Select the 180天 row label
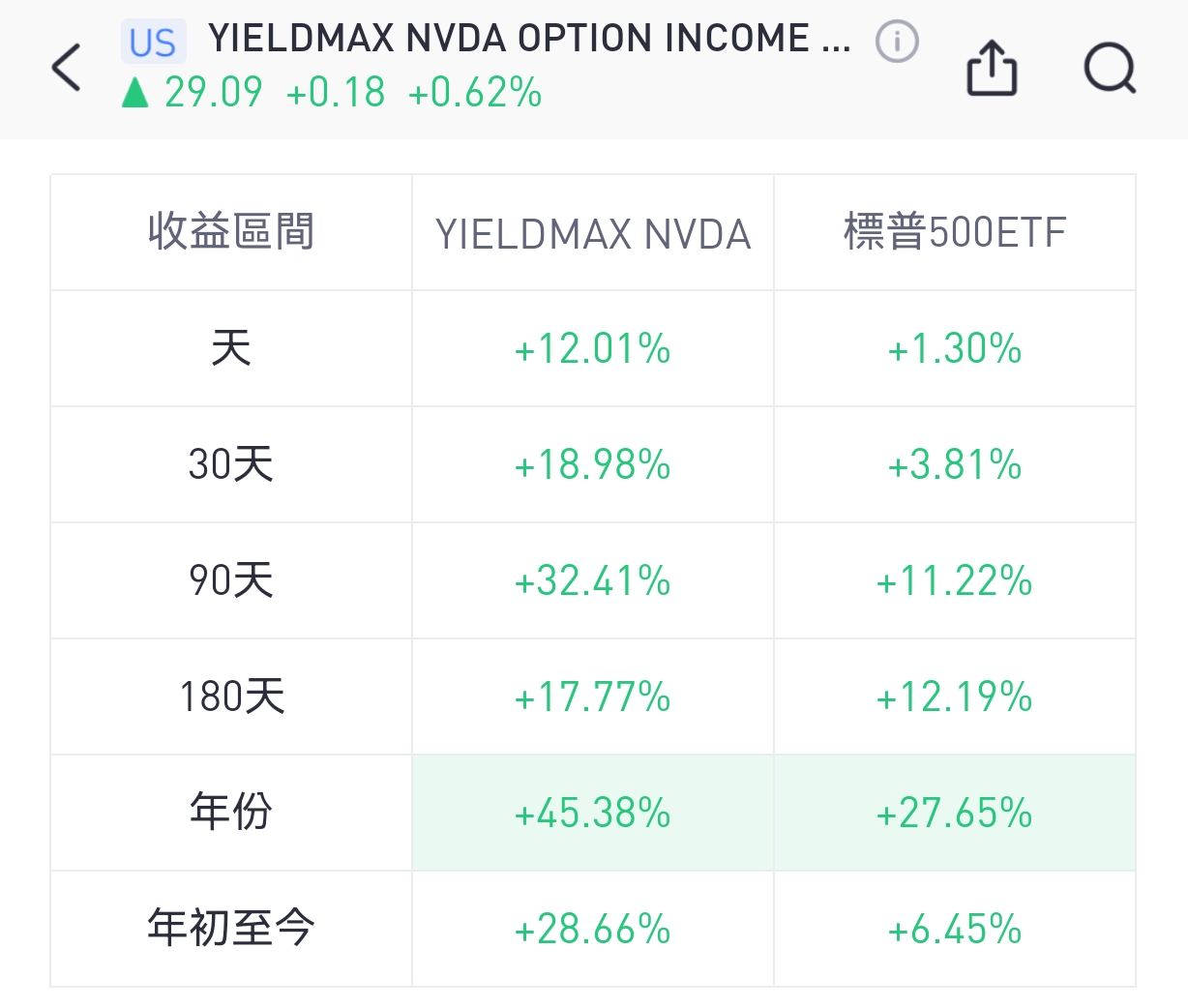Screen dimensions: 1188x1008 tap(232, 697)
